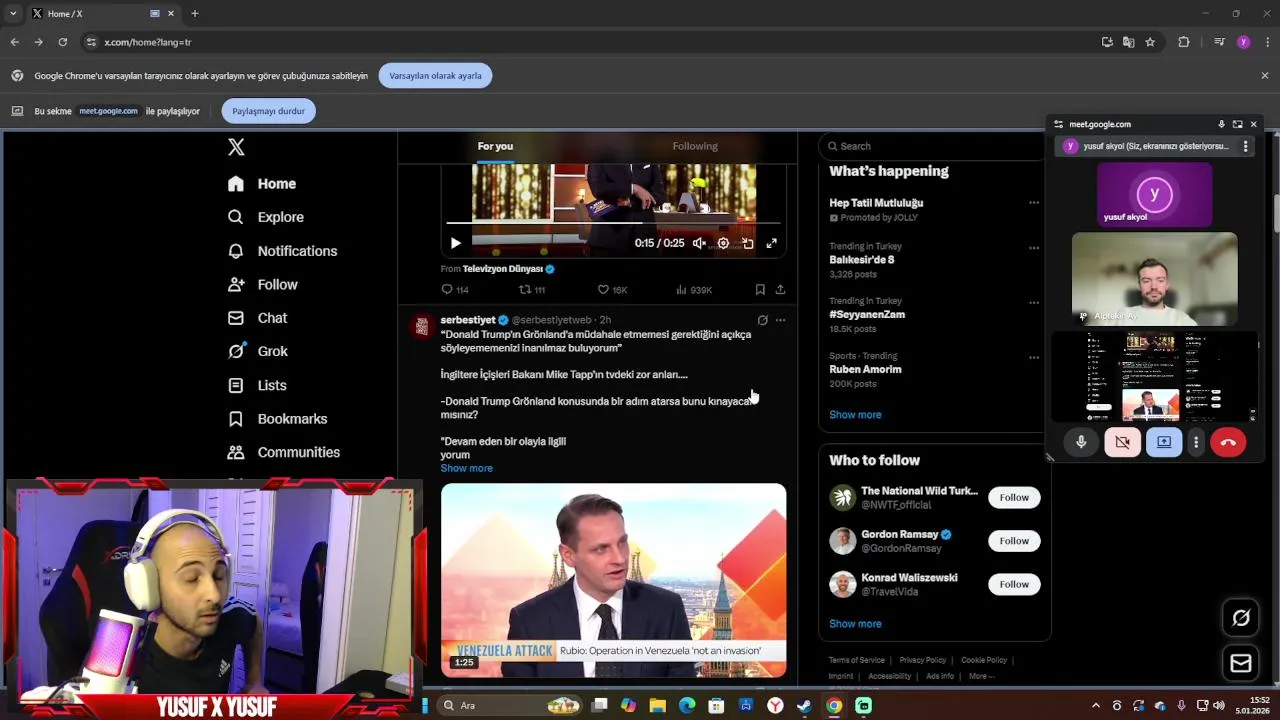Expand the video to fullscreen
This screenshot has height=720, width=1280.
pos(771,243)
